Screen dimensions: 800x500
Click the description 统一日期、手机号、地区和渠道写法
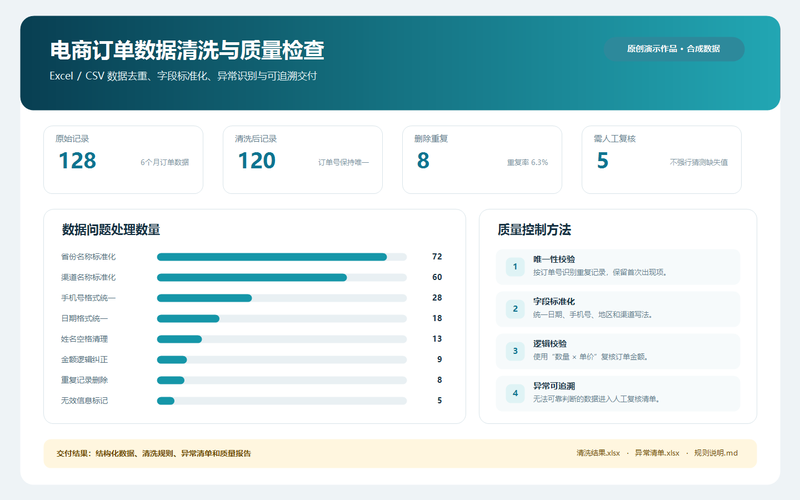[x=593, y=315]
